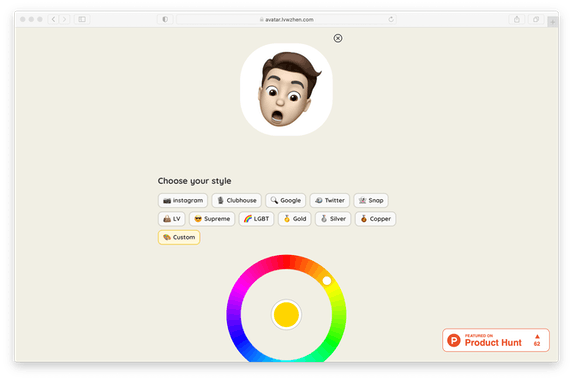
Task: Apply the Copper style
Action: click(375, 218)
